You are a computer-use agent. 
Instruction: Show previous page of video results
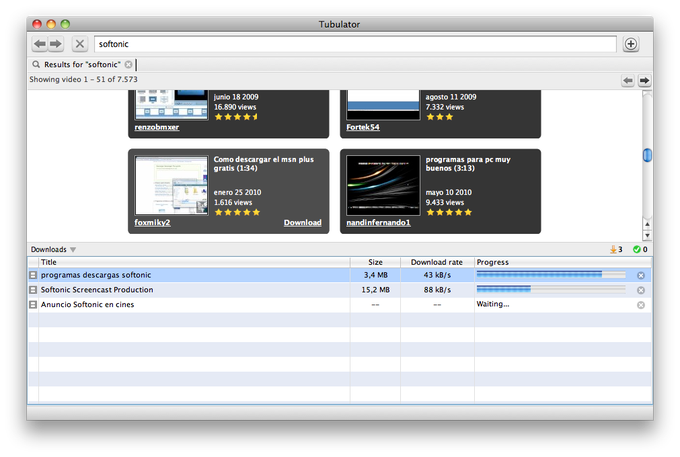pos(628,80)
